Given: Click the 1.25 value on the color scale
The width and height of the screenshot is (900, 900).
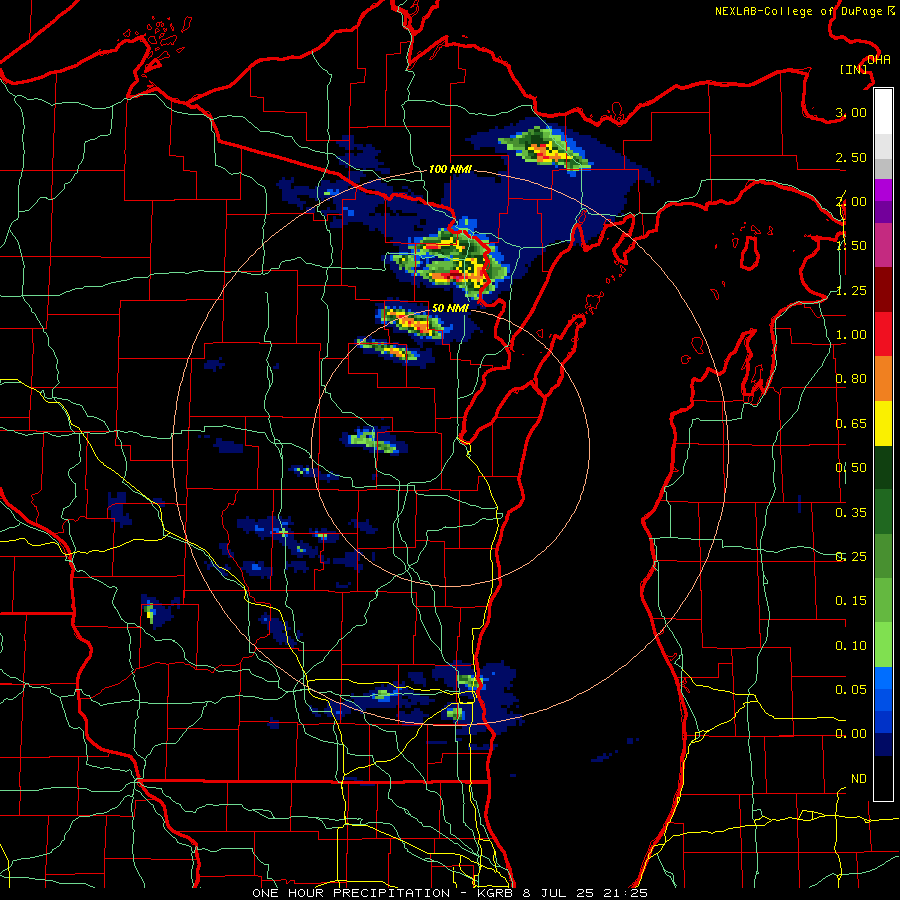Looking at the screenshot, I should click(x=851, y=290).
